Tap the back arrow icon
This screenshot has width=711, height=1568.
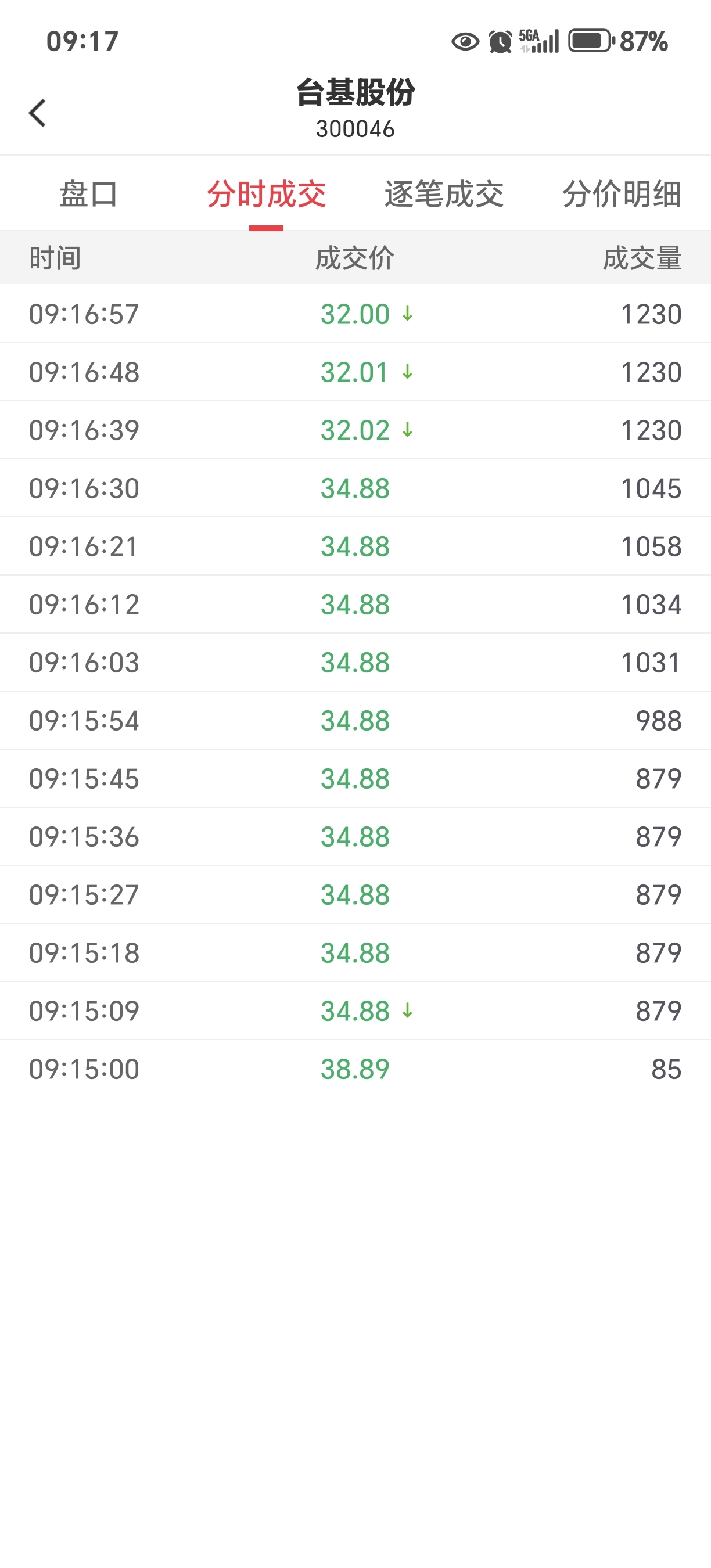pyautogui.click(x=38, y=113)
